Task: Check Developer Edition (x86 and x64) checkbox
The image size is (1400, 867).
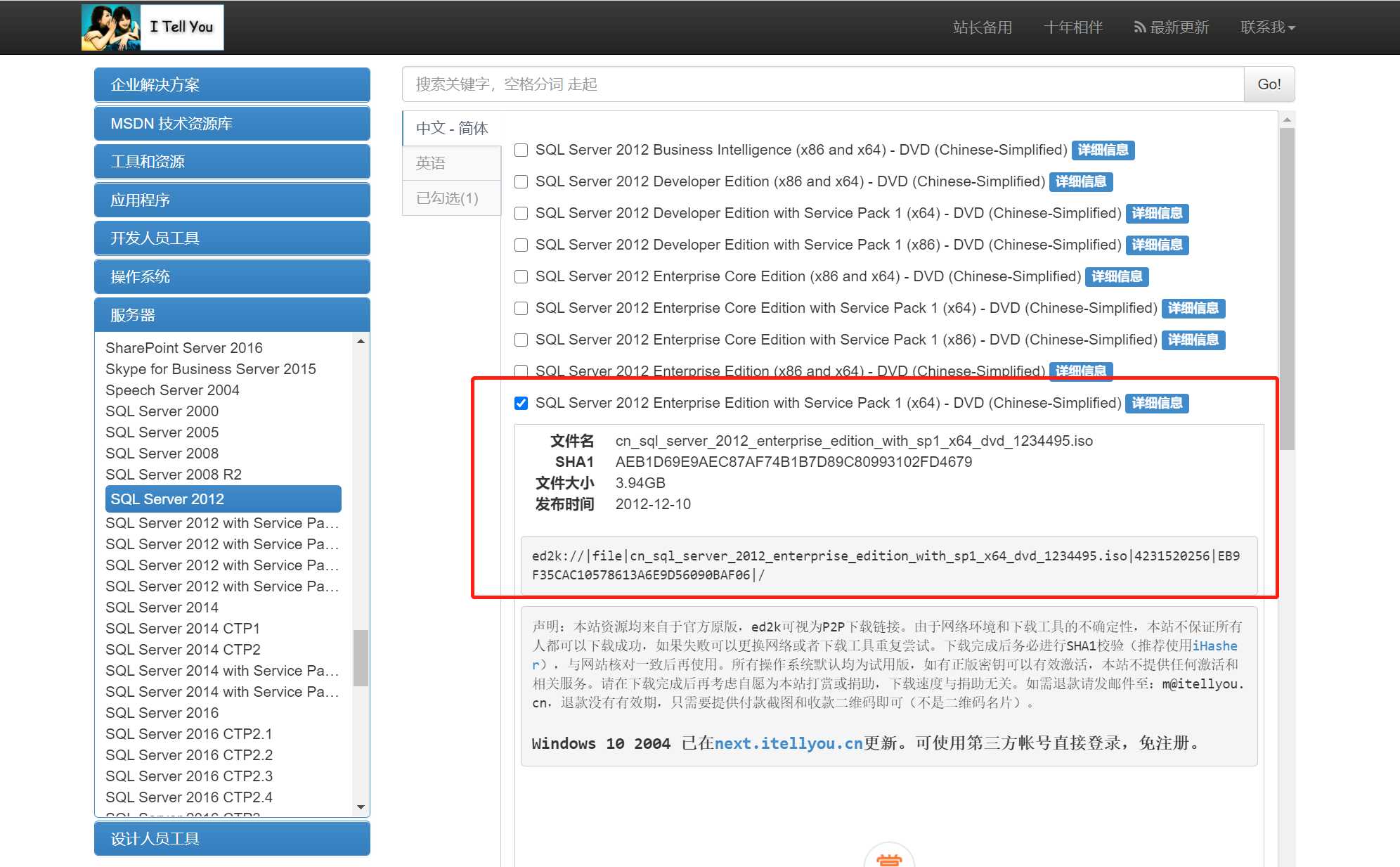Action: pyautogui.click(x=521, y=181)
